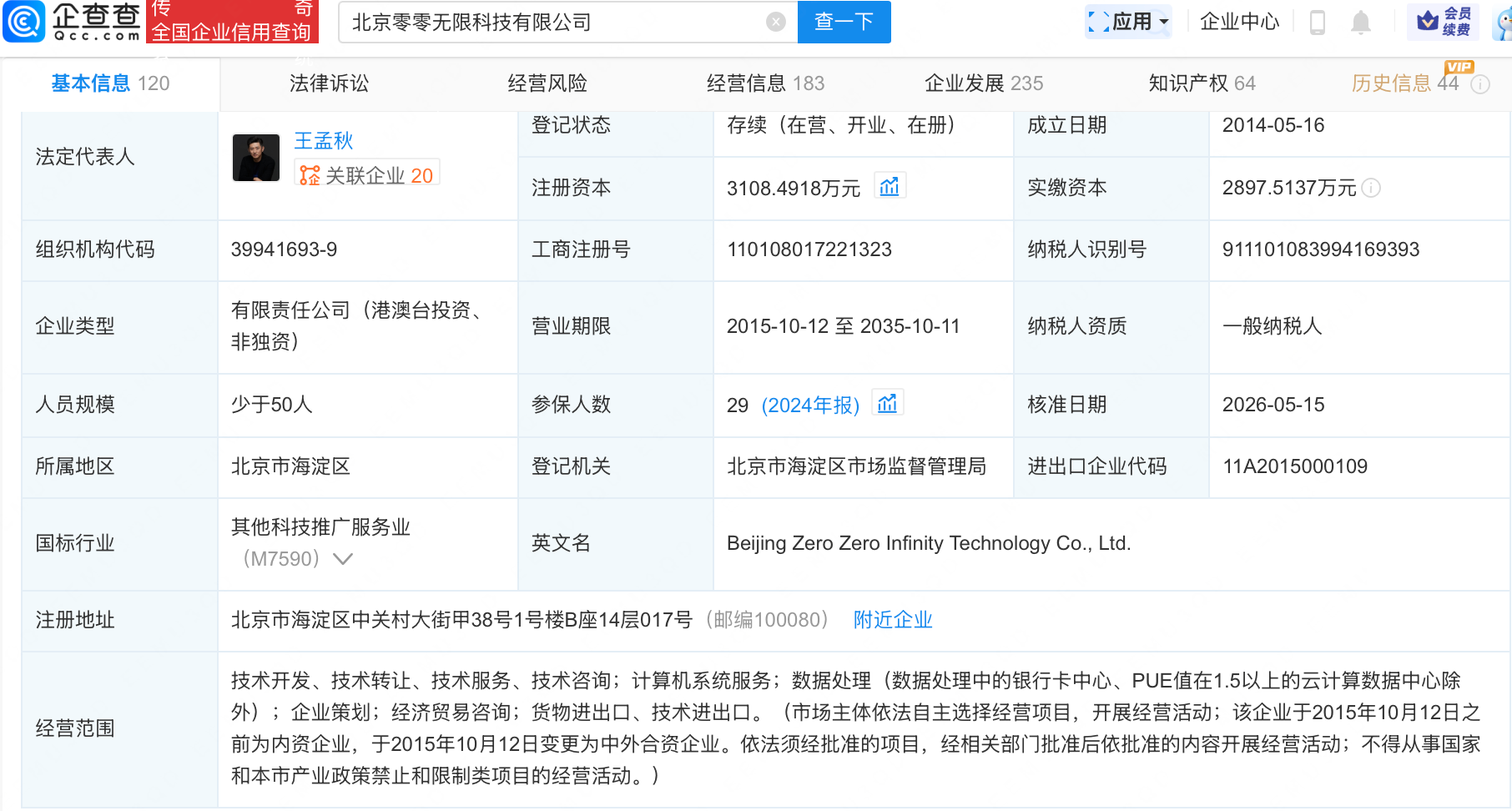1512x811 pixels.
Task: Click the 查一下 search button
Action: (844, 22)
